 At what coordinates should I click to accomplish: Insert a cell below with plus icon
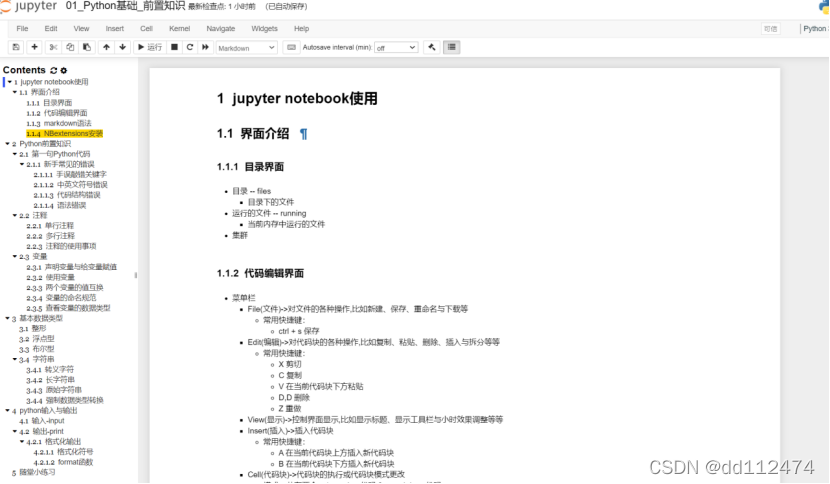tap(34, 47)
